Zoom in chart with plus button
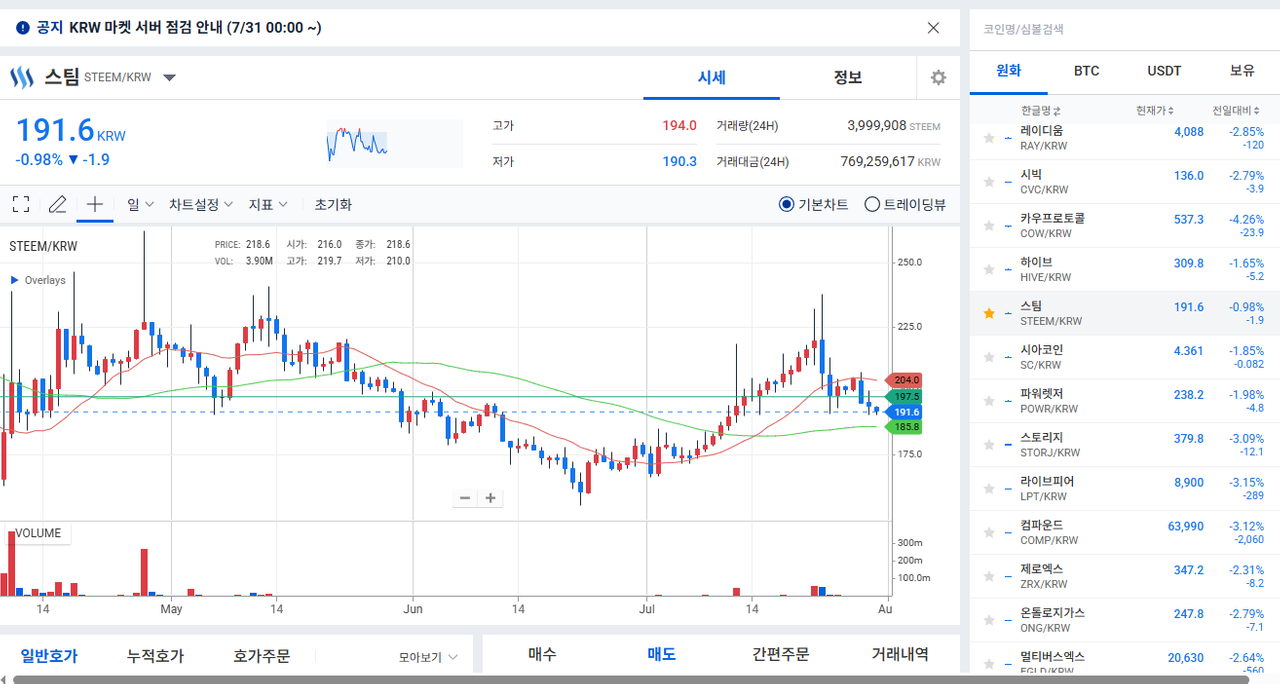 tap(490, 498)
